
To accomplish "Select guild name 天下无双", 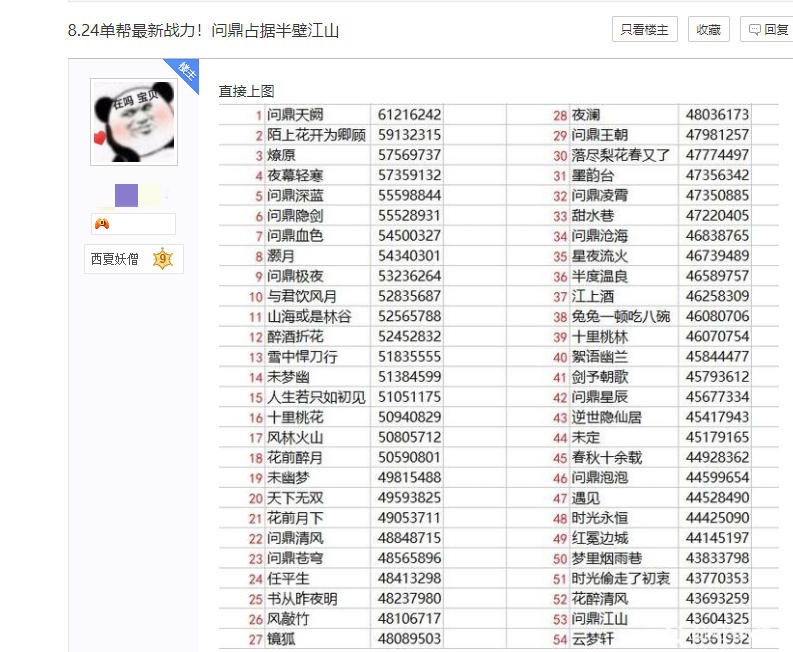I will [295, 498].
